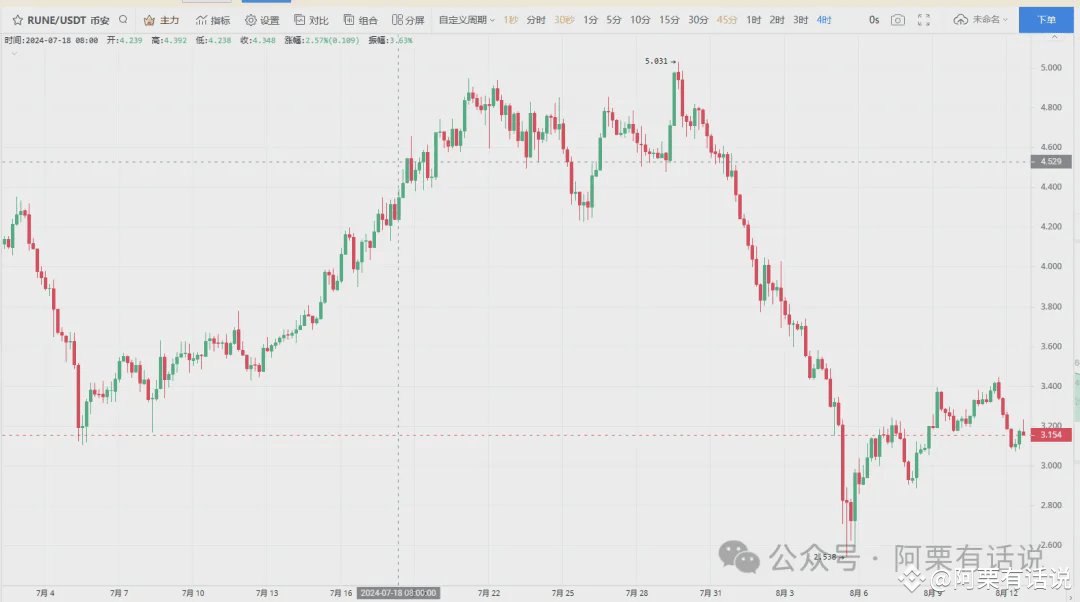The width and height of the screenshot is (1080, 602).
Task: Collapse chart legend using small chevron under 时间
Action: [14, 53]
